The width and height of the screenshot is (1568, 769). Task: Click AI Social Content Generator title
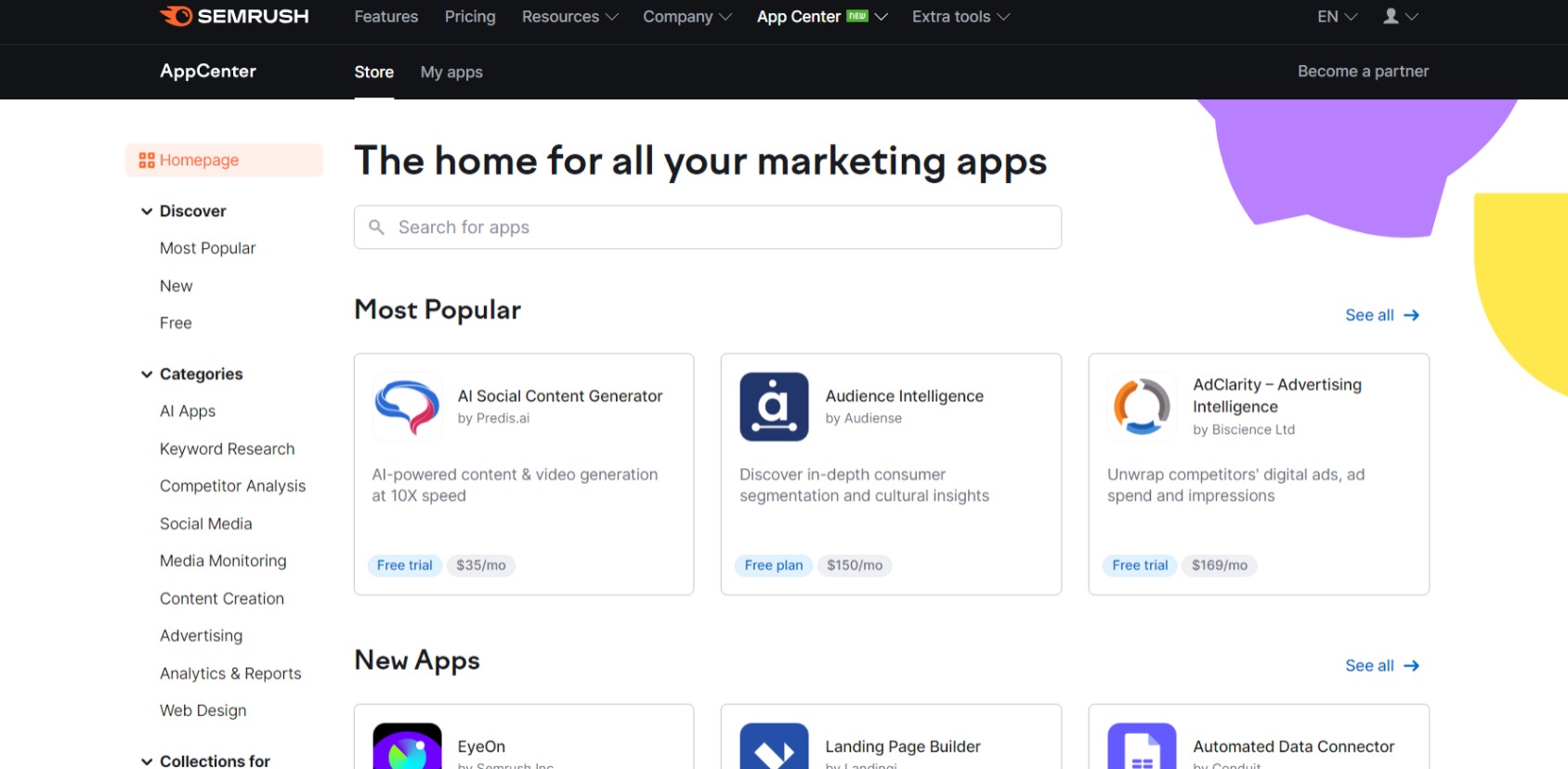(560, 396)
